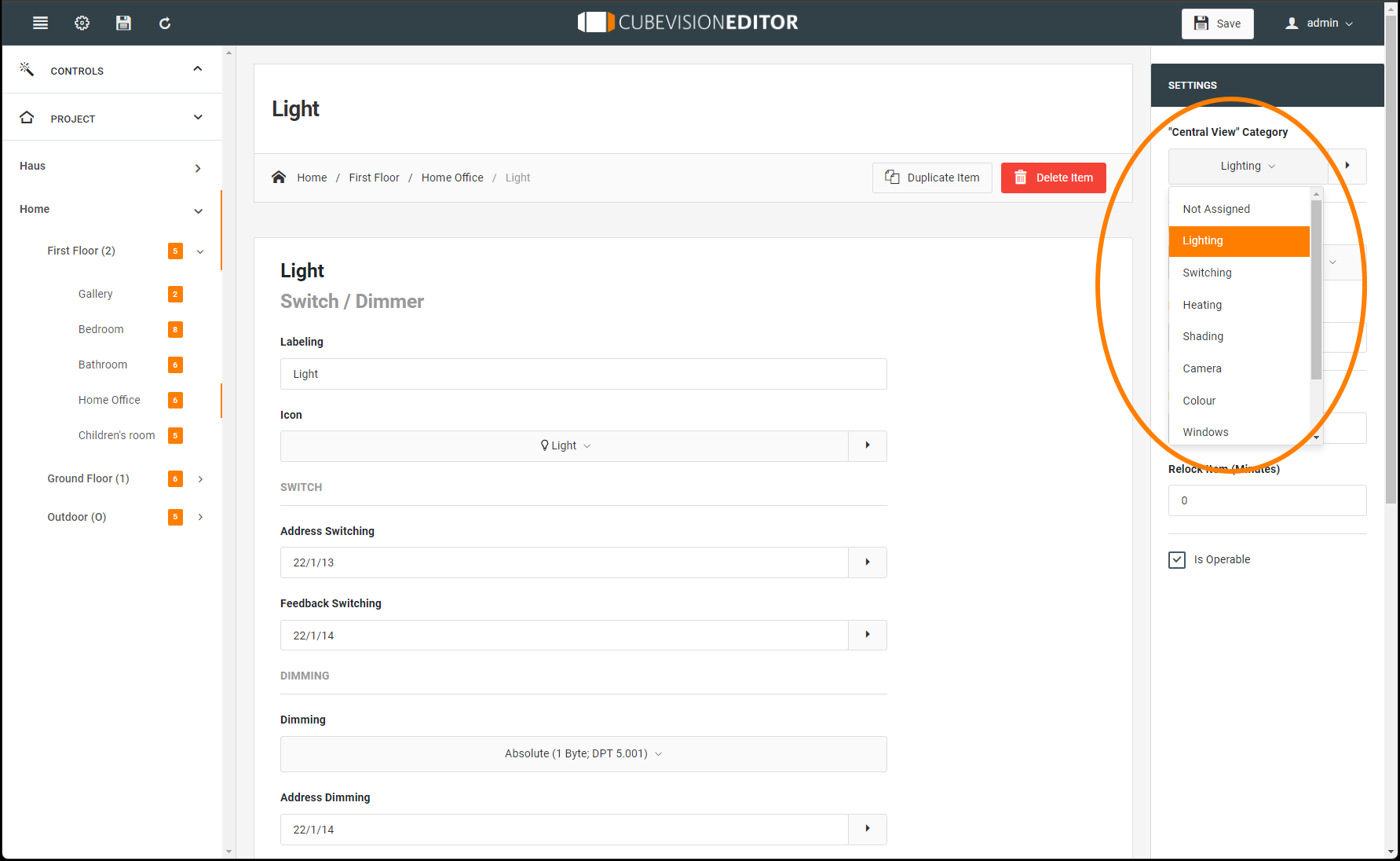Select Switching category option
This screenshot has width=1400, height=861.
pyautogui.click(x=1239, y=273)
